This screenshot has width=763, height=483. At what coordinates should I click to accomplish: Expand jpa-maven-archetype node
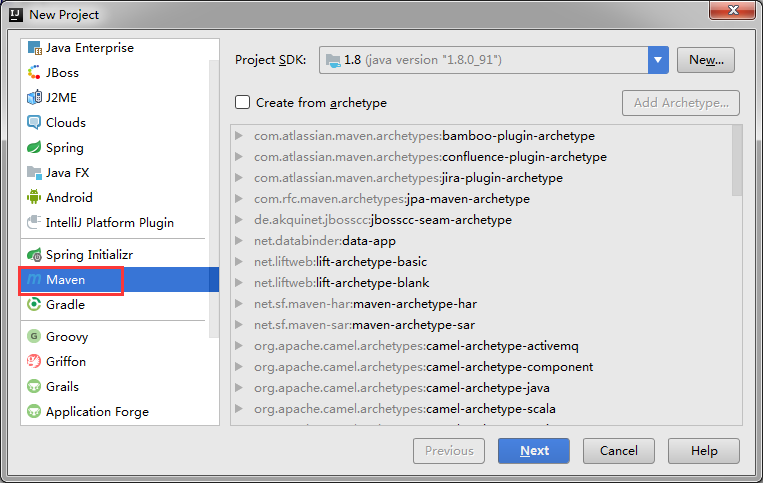pos(239,198)
